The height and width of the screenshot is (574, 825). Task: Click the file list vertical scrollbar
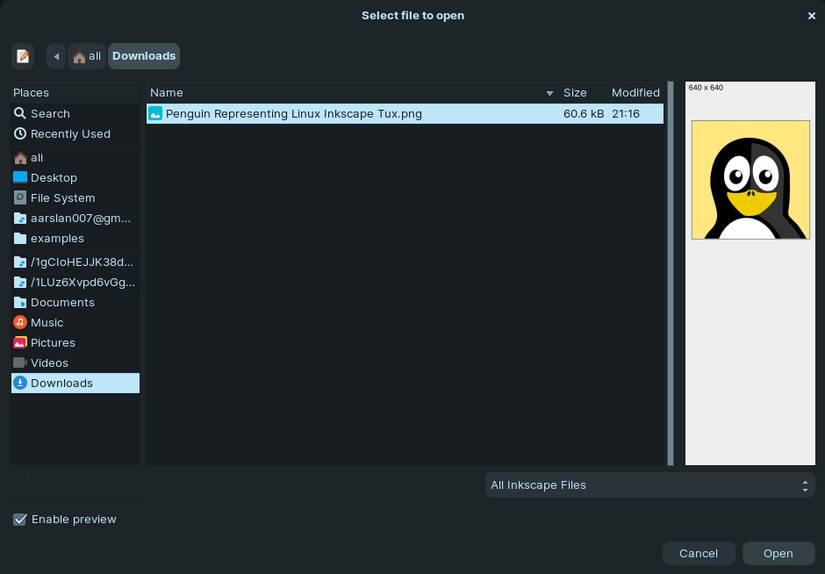[670, 273]
